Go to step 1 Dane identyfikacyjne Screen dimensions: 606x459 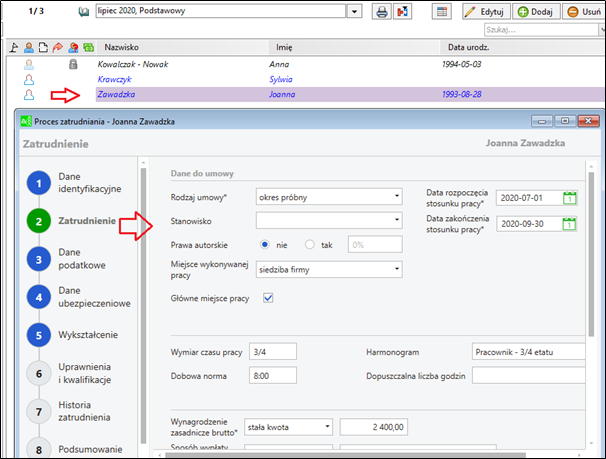pyautogui.click(x=39, y=183)
